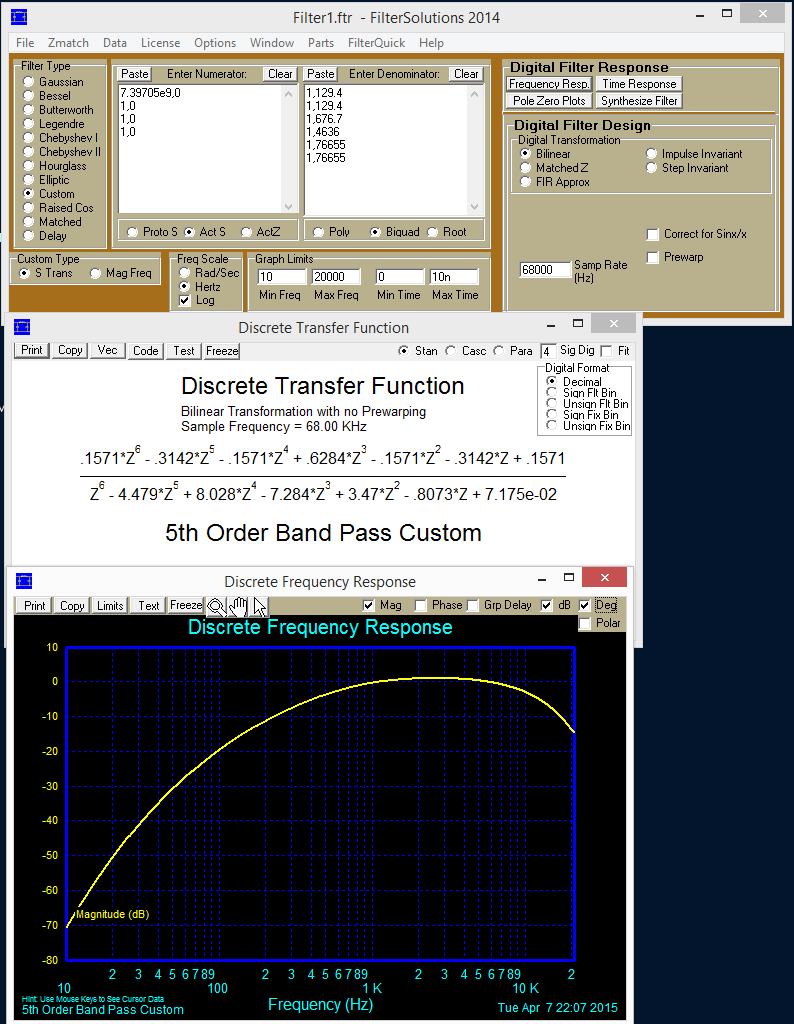Click the Max Freq input field
Viewport: 794px width, 1024px height.
pos(338,277)
